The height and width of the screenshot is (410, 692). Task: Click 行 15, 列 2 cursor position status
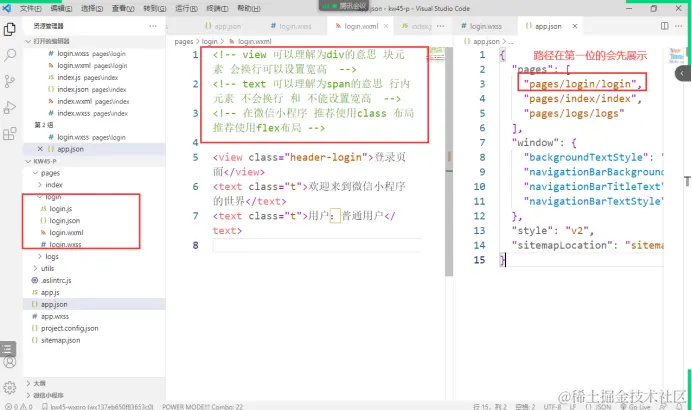coord(490,406)
